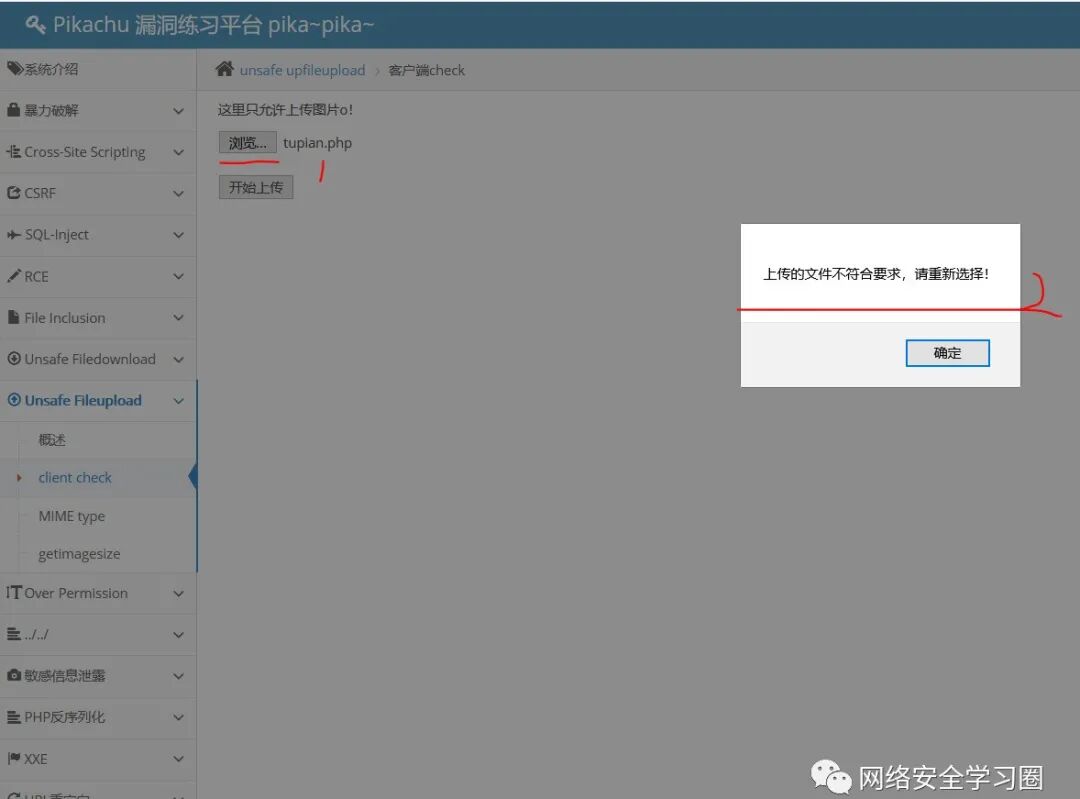Click the lock icon beside 暴力破解
This screenshot has width=1080, height=799.
tap(13, 110)
